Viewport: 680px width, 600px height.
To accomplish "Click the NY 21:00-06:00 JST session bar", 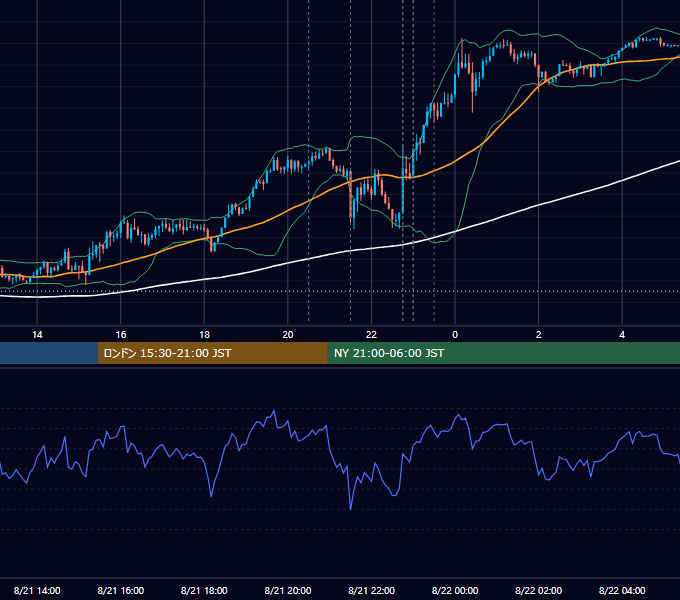I will pyautogui.click(x=503, y=353).
